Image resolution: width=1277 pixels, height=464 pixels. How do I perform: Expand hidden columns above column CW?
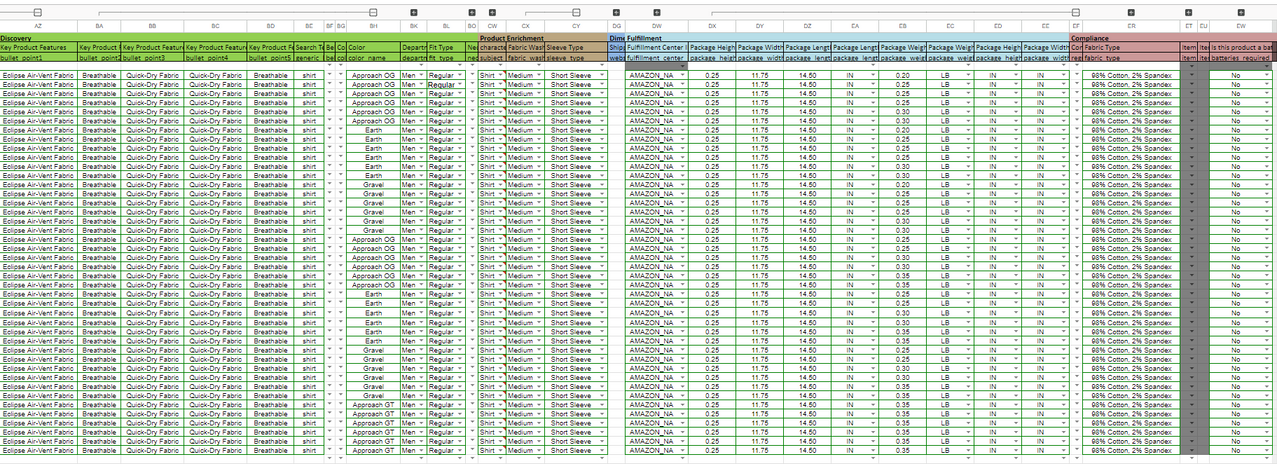[x=492, y=12]
